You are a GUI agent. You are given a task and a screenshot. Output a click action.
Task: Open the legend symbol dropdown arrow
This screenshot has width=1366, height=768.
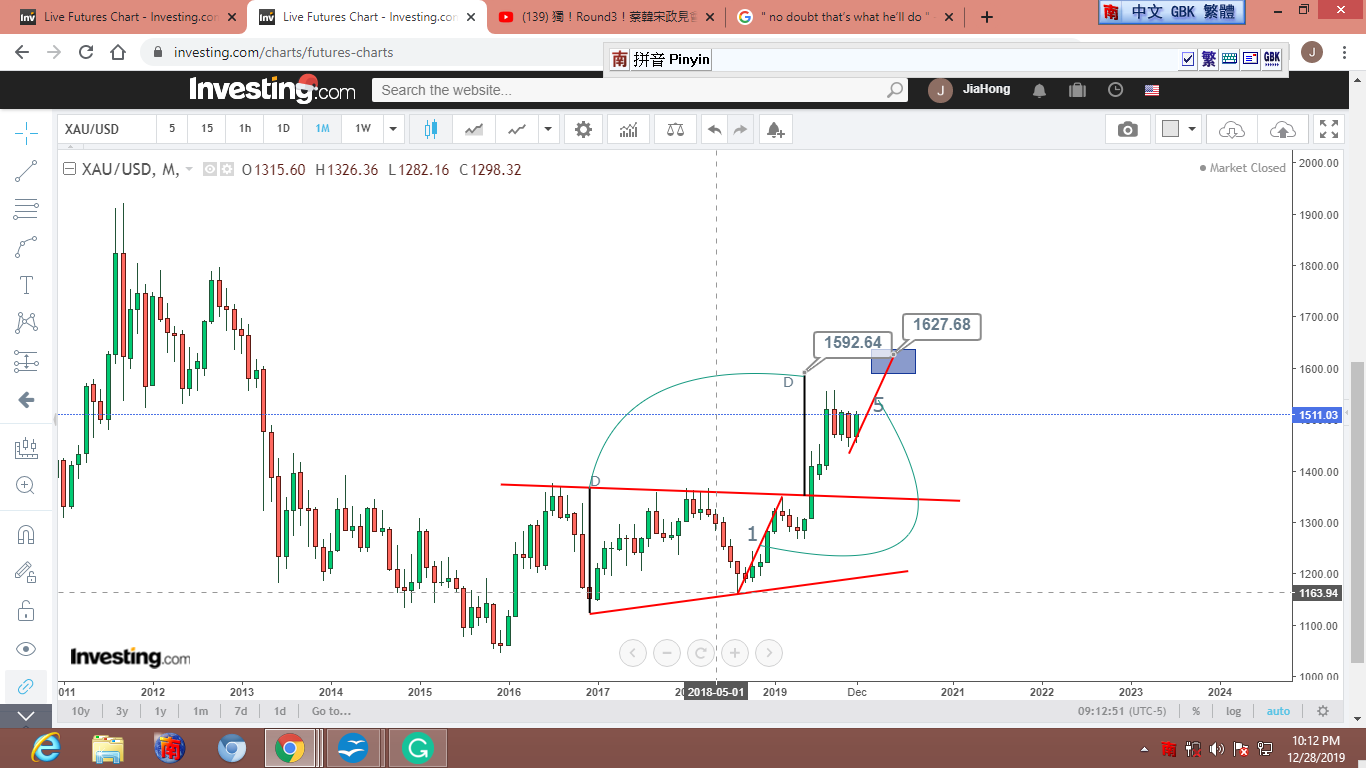click(x=189, y=170)
